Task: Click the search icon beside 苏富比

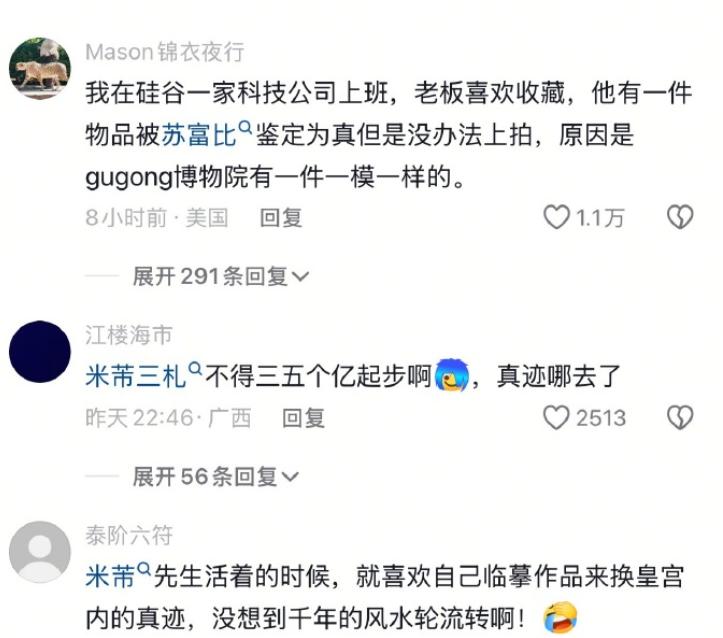Action: pyautogui.click(x=245, y=126)
